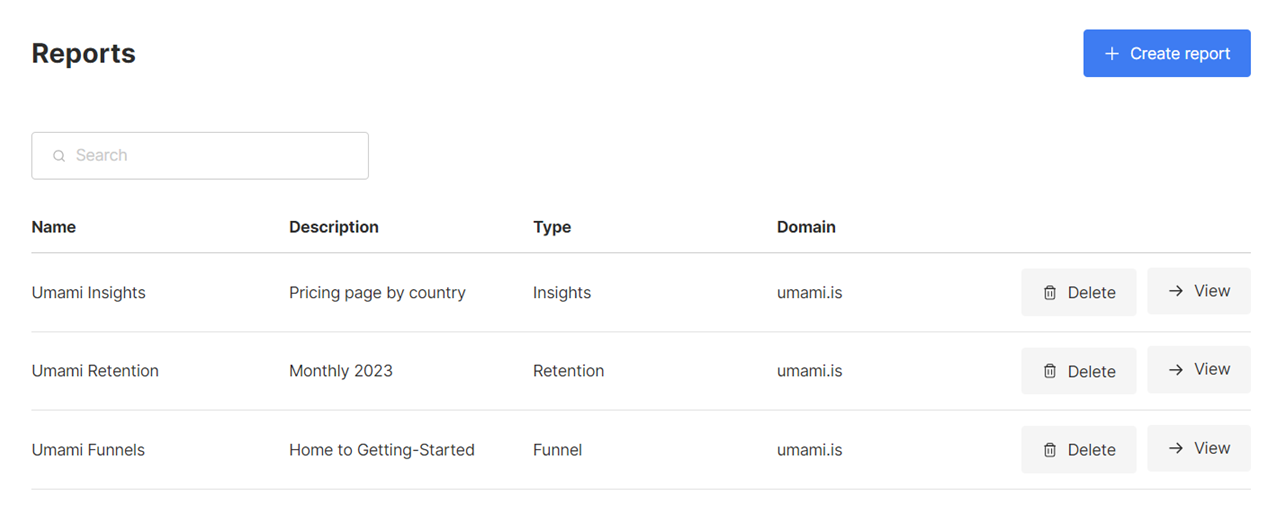This screenshot has height=517, width=1284.
Task: Click the Umami Retention report name
Action: click(x=95, y=371)
